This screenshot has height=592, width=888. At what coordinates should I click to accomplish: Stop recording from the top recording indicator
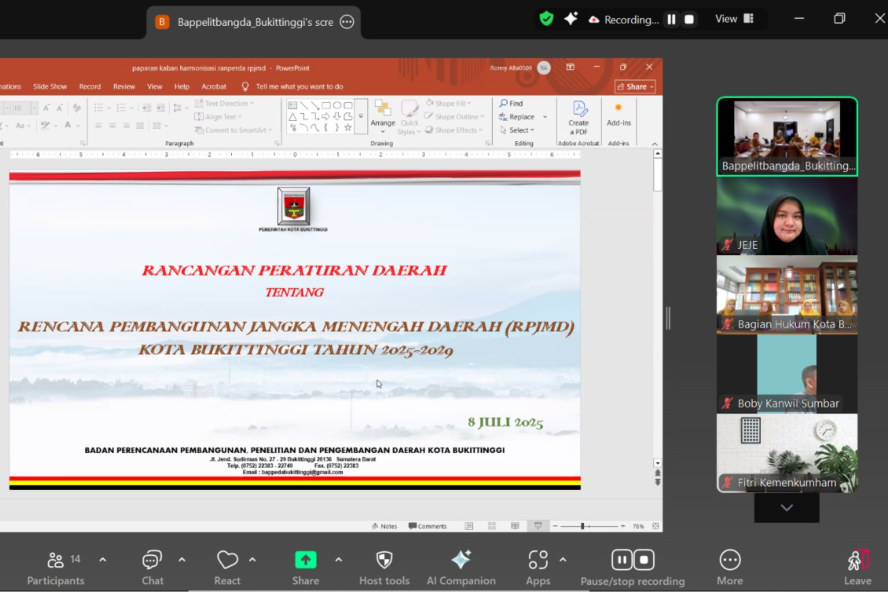pyautogui.click(x=689, y=19)
